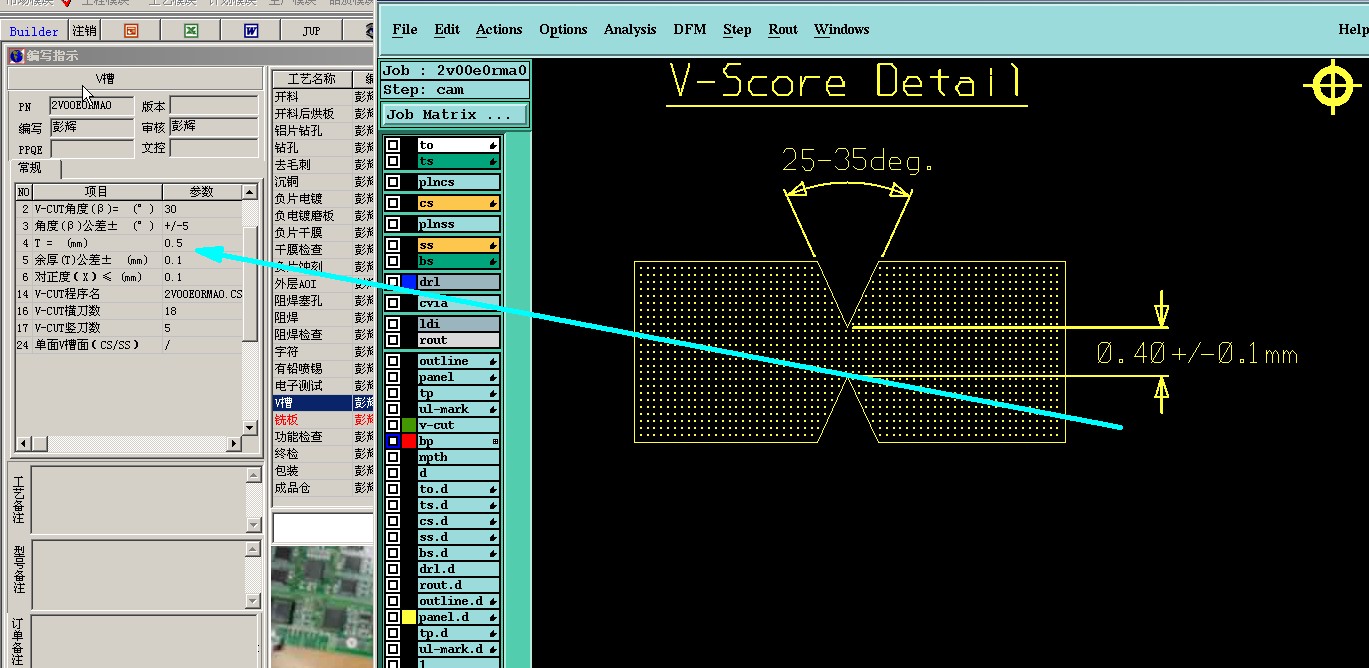Viewport: 1369px width, 668px height.
Task: Open the Actions menu
Action: pyautogui.click(x=499, y=29)
